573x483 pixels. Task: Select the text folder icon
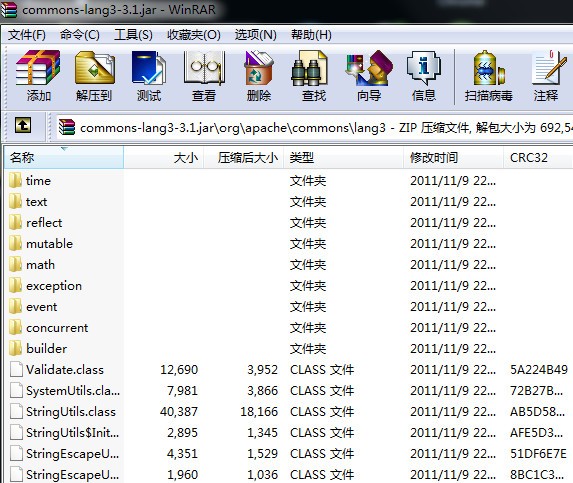coord(15,201)
